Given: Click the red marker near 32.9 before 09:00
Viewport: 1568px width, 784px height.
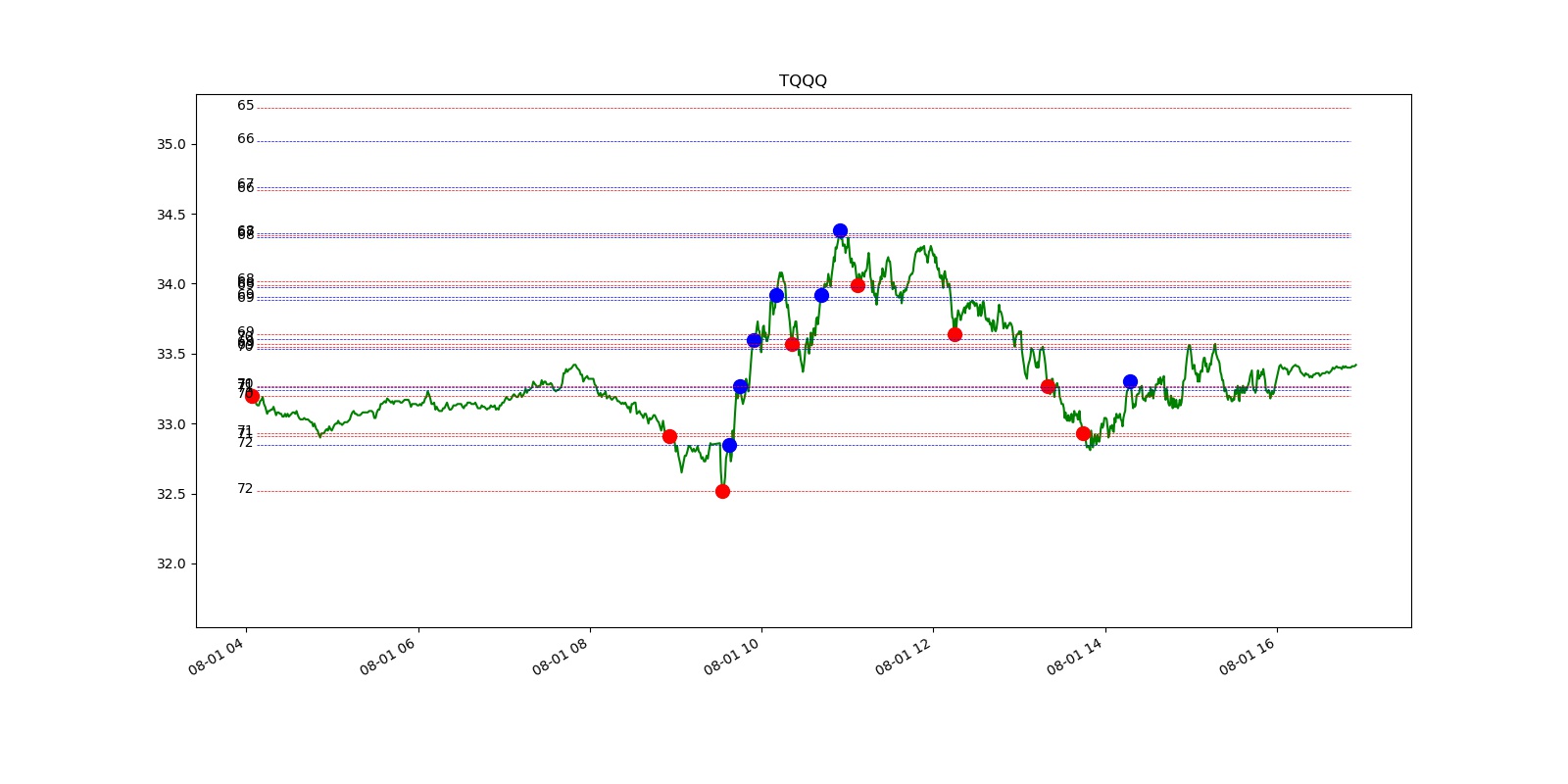Looking at the screenshot, I should (669, 436).
